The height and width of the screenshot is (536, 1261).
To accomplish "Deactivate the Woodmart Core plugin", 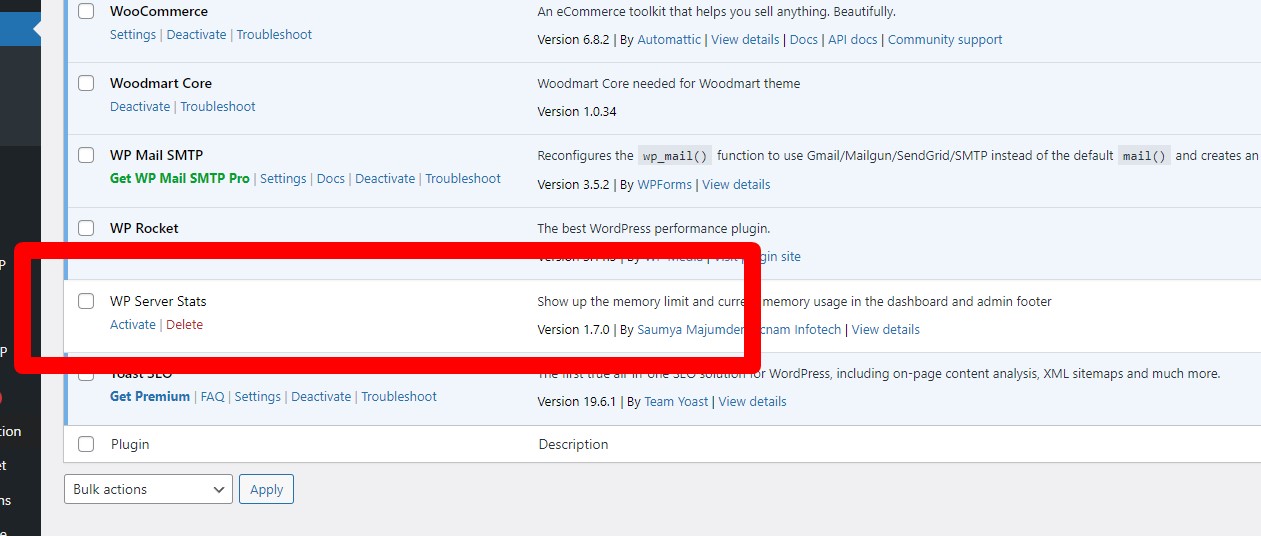I will (x=140, y=106).
